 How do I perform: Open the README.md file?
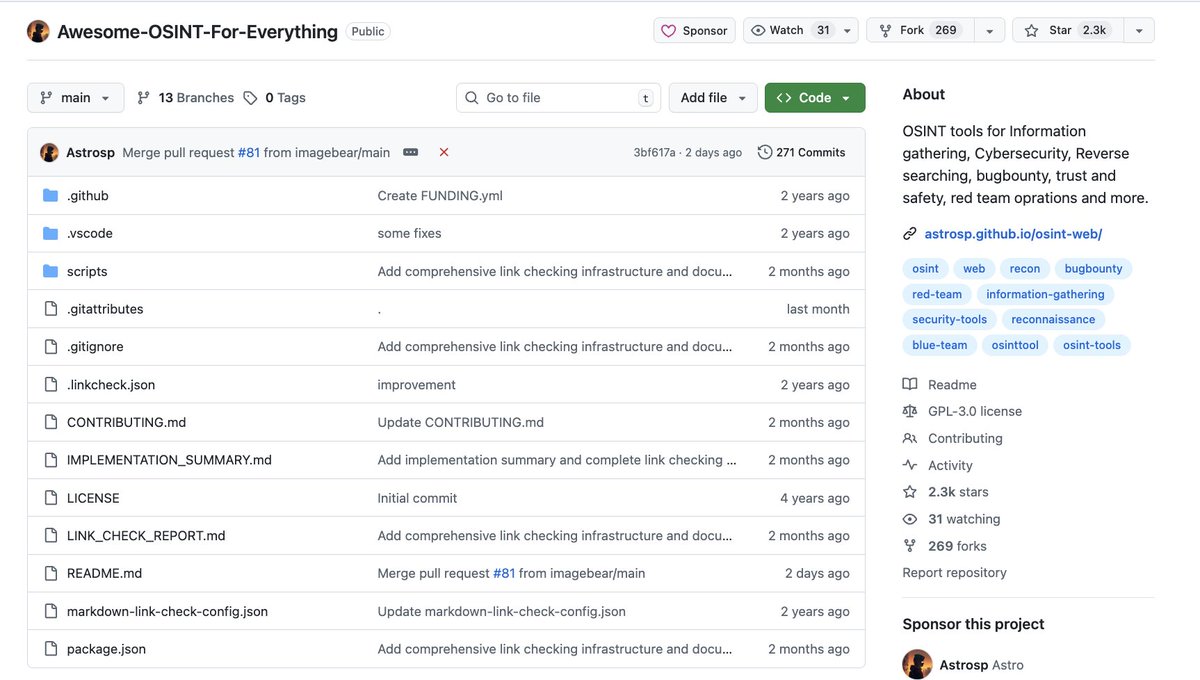(105, 573)
